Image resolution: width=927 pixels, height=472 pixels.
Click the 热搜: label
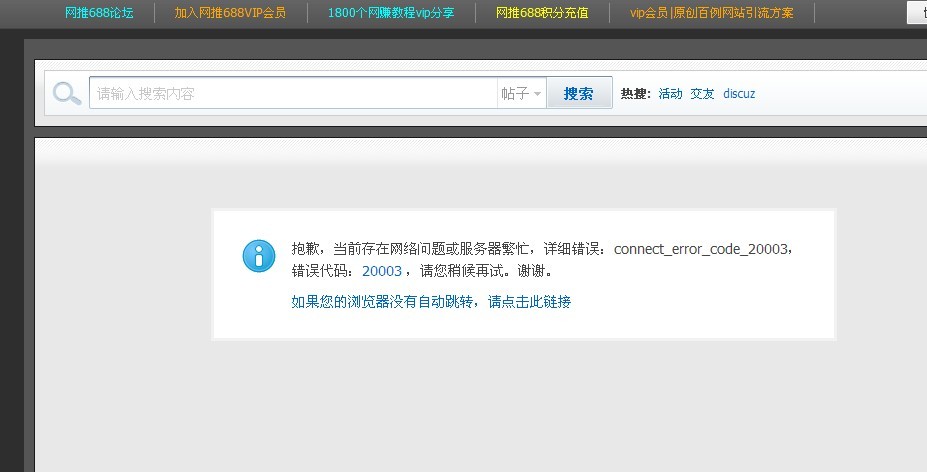click(x=636, y=93)
